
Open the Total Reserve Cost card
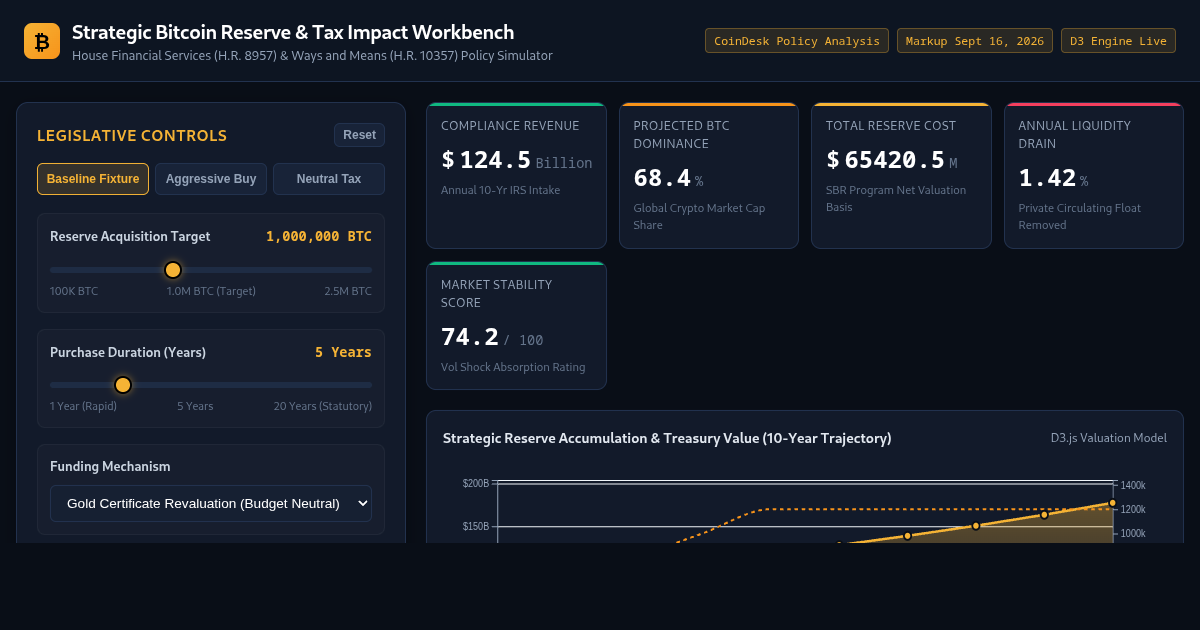901,175
